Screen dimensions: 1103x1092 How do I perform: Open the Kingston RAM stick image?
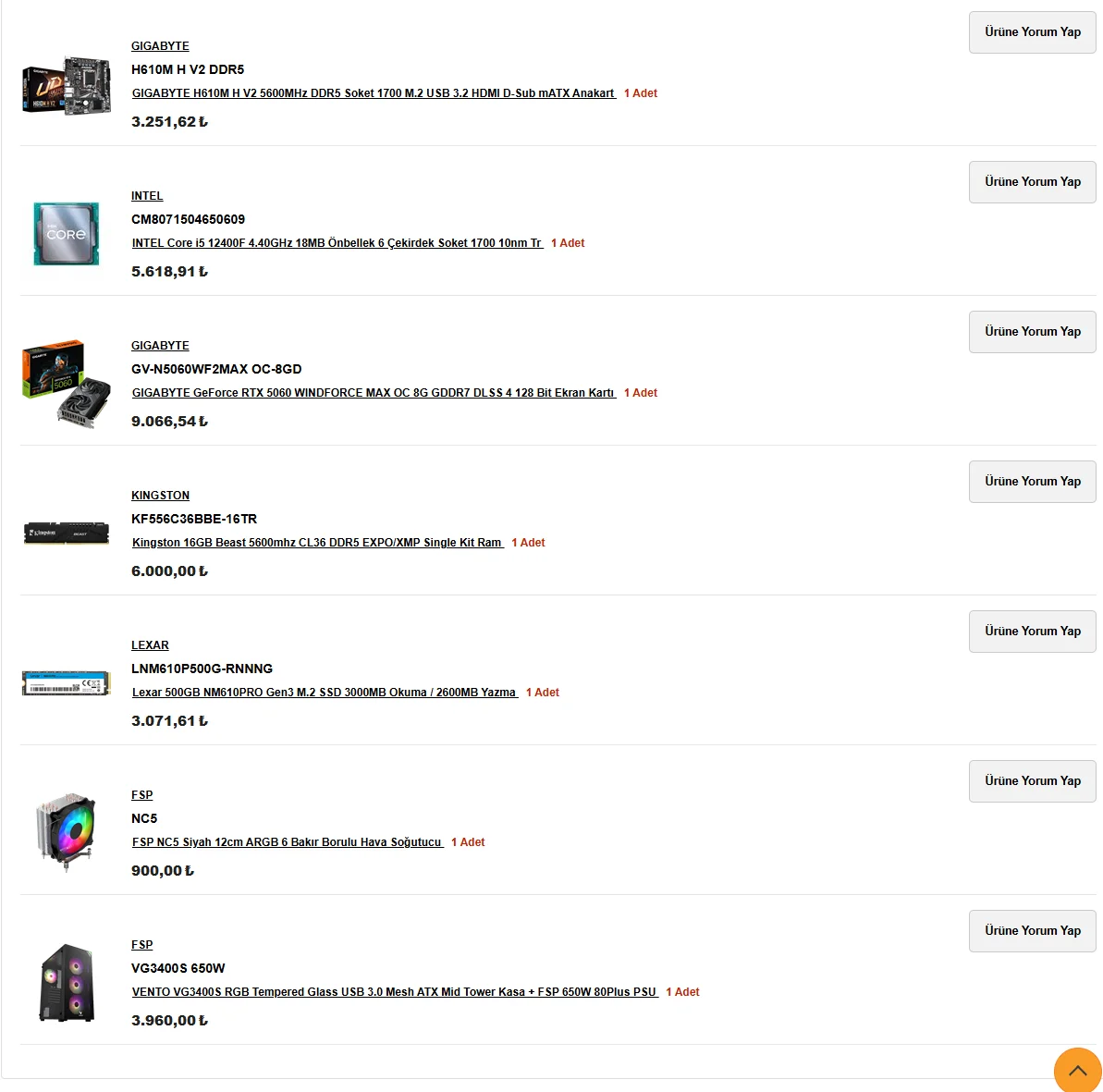tap(67, 534)
